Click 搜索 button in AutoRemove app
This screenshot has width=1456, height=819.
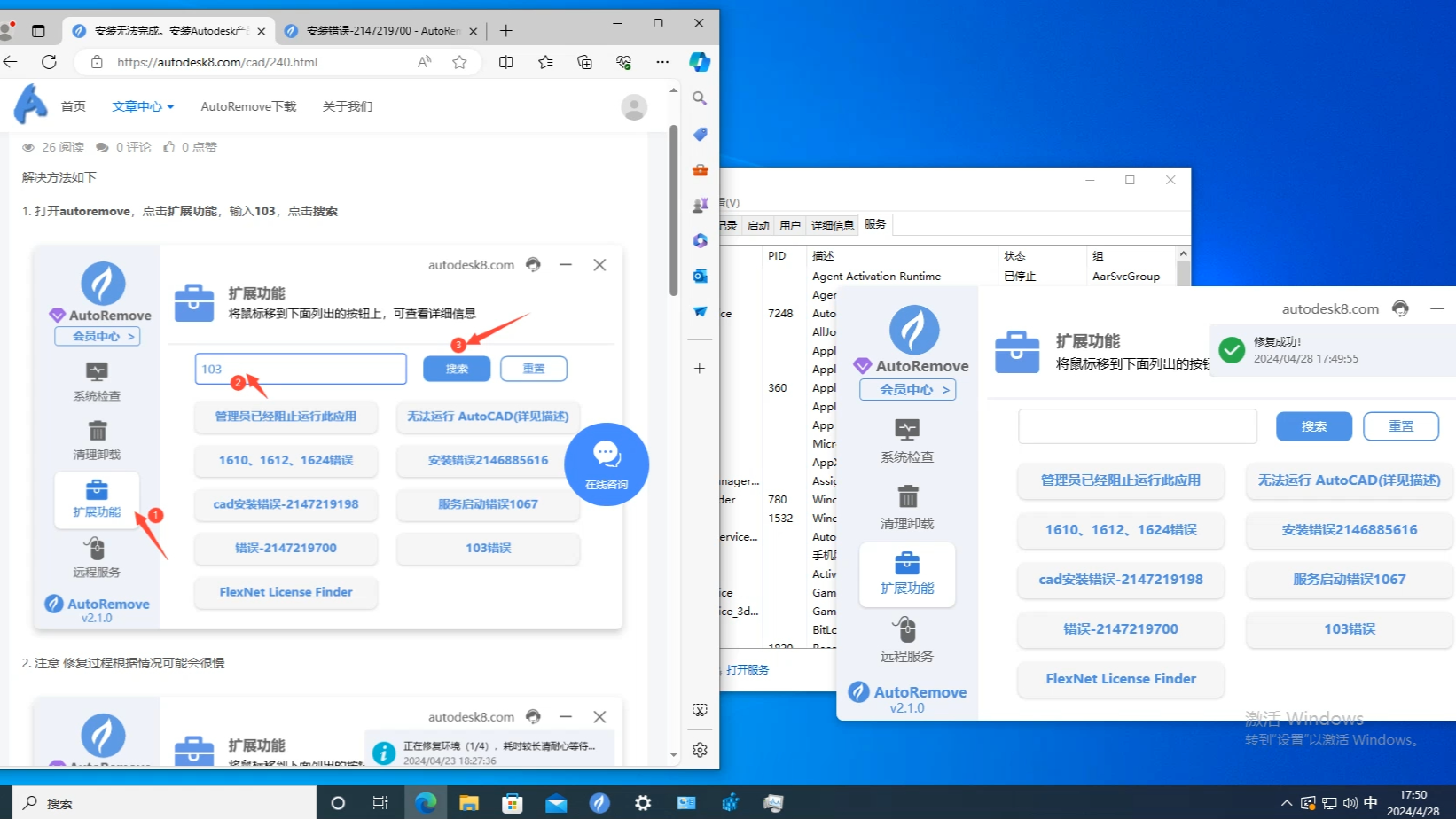click(x=1314, y=426)
